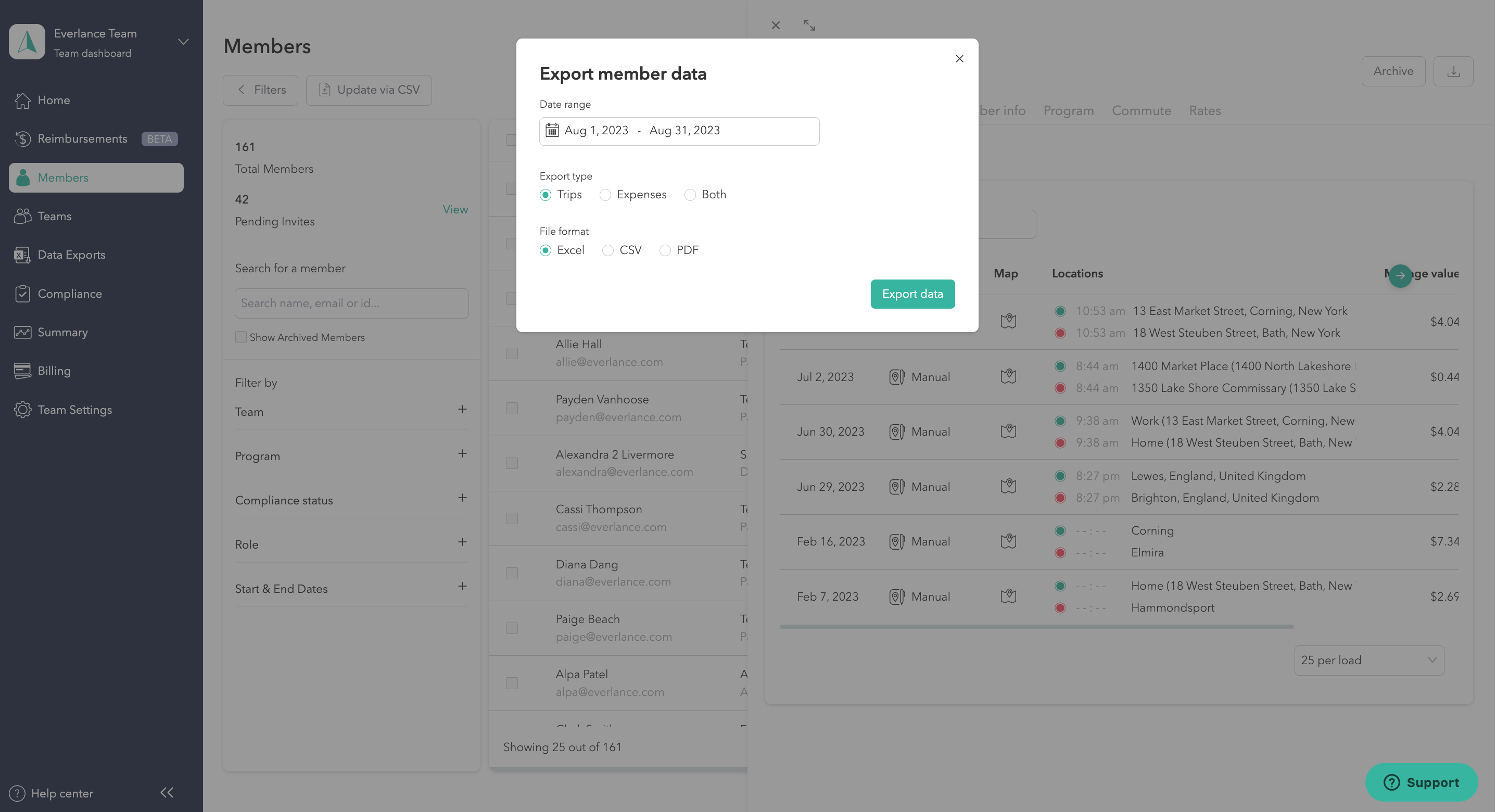Click the expand panel arrows icon
This screenshot has width=1496, height=812.
click(x=809, y=26)
